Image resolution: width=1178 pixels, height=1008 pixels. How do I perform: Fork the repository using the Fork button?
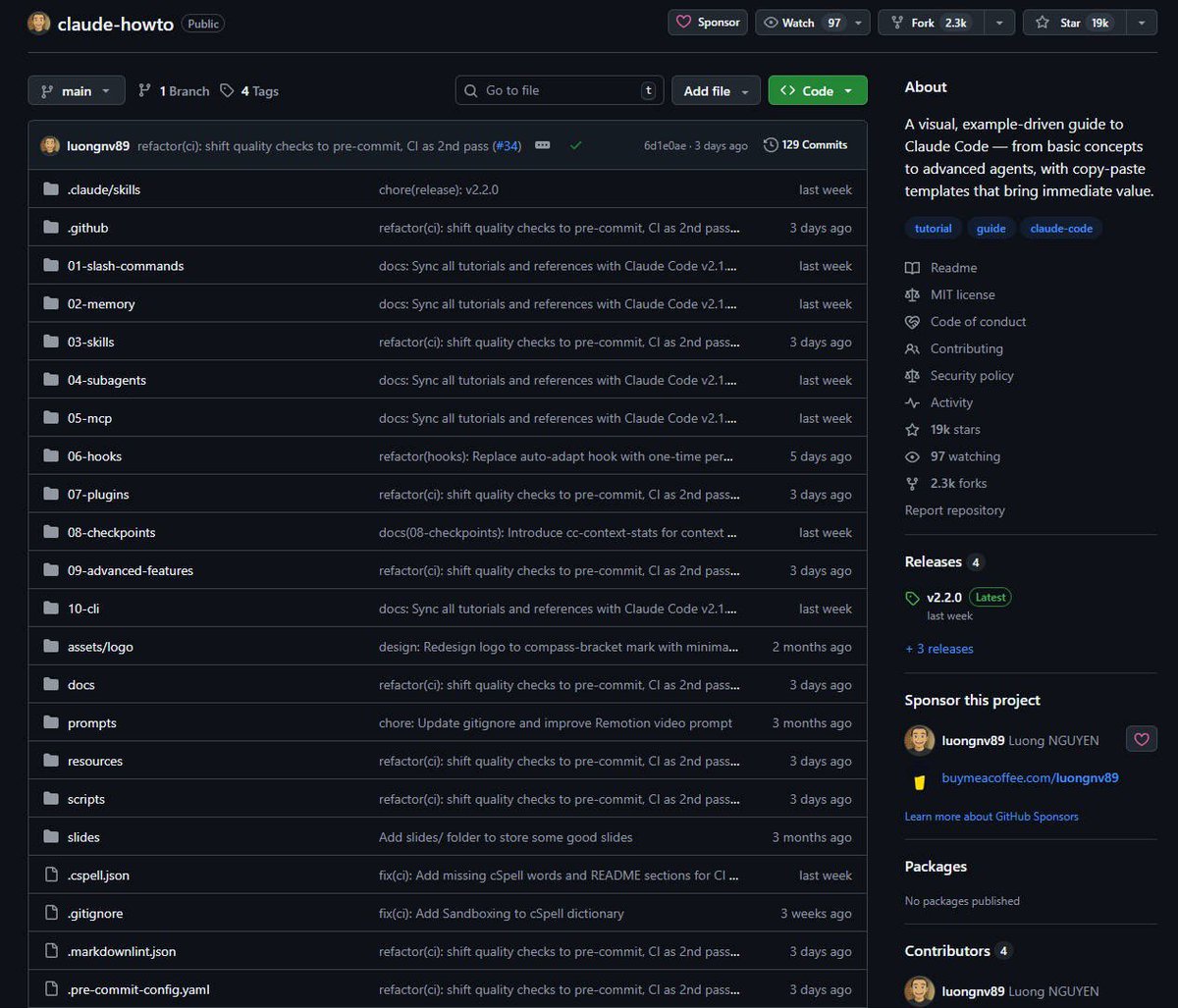coord(932,23)
